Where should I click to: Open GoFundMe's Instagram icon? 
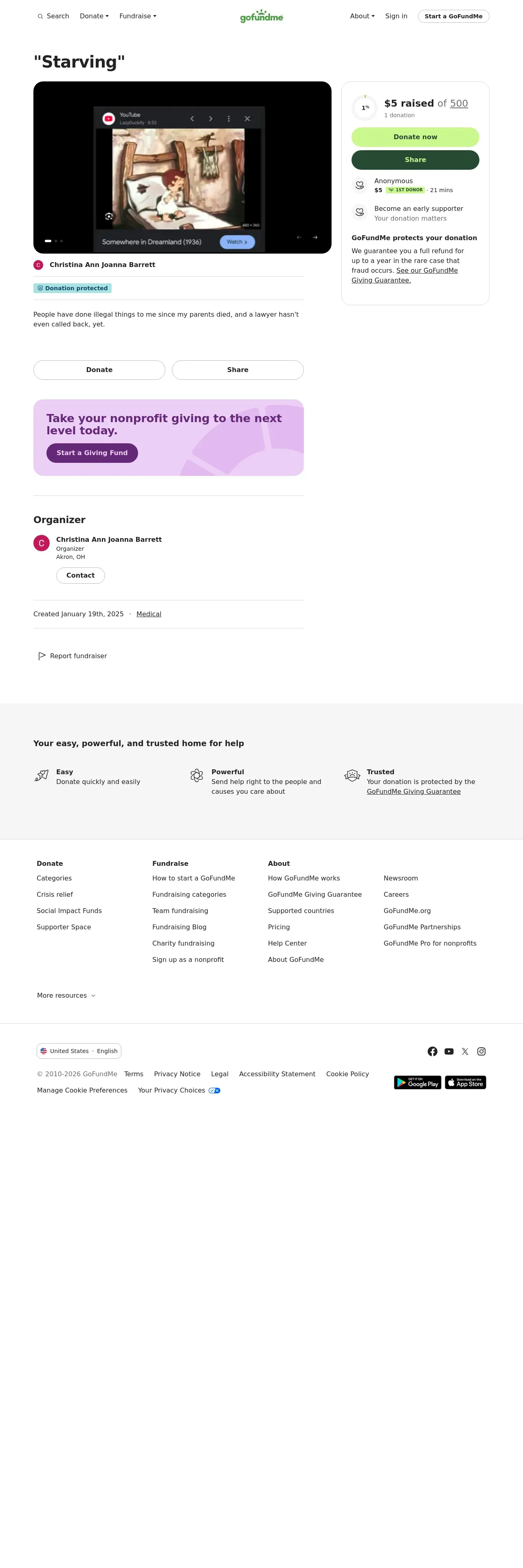coord(481,1051)
